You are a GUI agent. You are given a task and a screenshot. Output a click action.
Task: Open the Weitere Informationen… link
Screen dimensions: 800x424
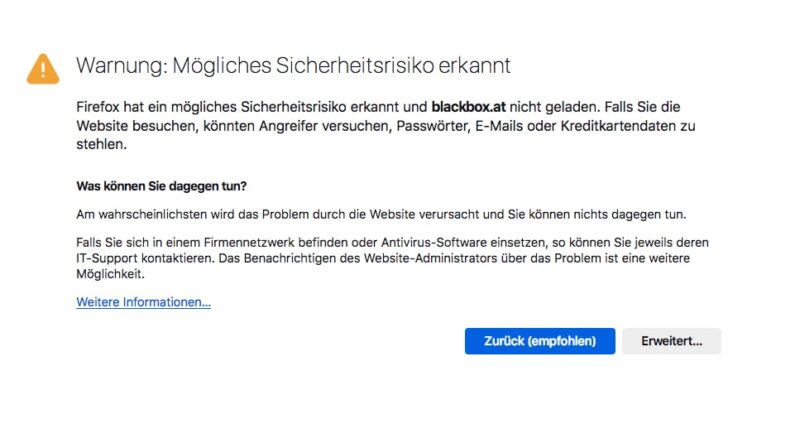tap(143, 302)
